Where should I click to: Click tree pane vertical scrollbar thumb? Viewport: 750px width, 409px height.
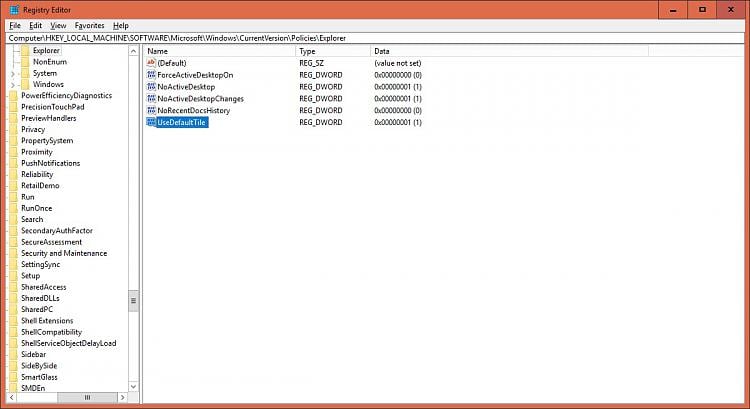click(133, 300)
